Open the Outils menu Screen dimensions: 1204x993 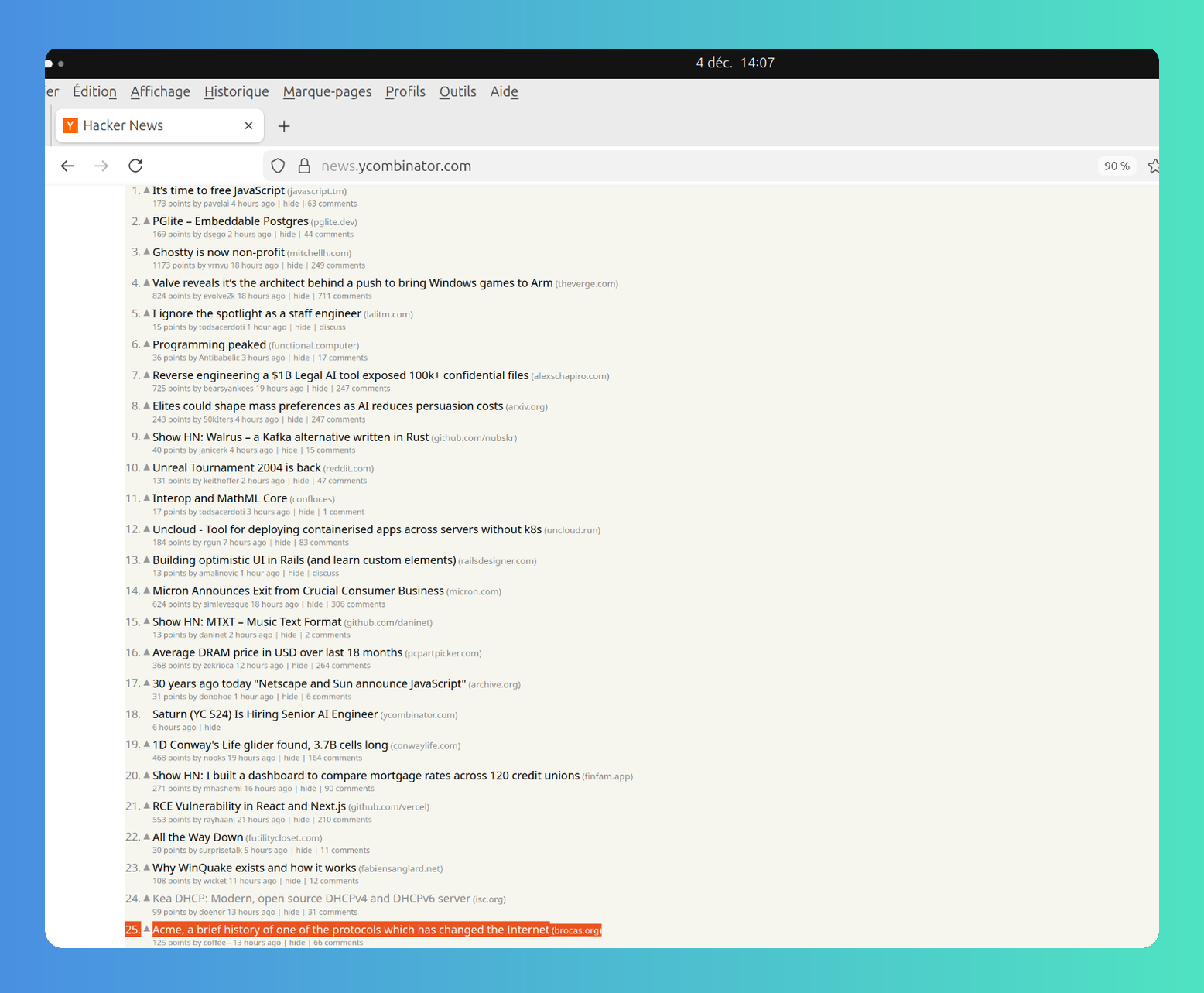click(x=457, y=91)
